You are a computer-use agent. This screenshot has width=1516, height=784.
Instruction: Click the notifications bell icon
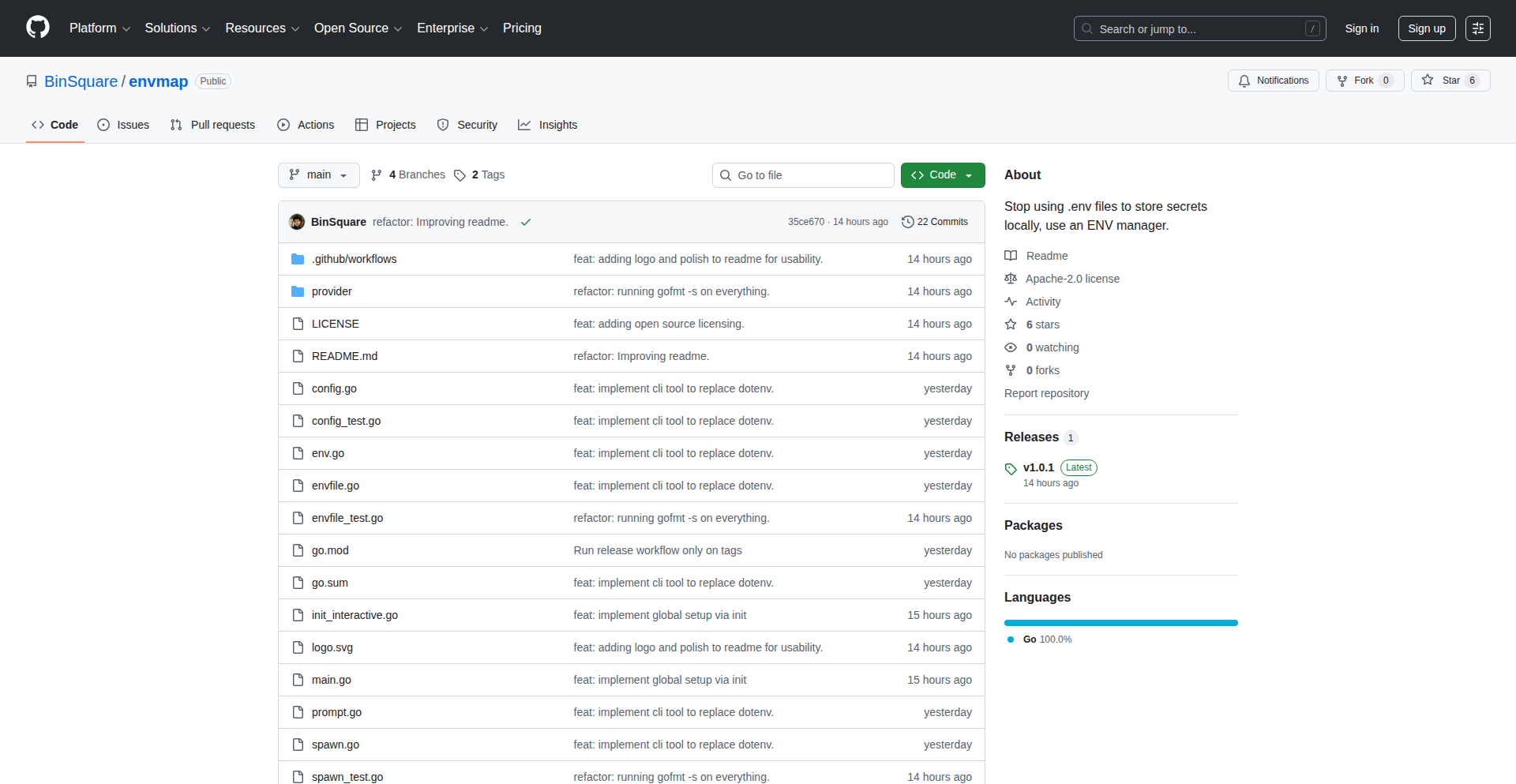click(x=1244, y=81)
